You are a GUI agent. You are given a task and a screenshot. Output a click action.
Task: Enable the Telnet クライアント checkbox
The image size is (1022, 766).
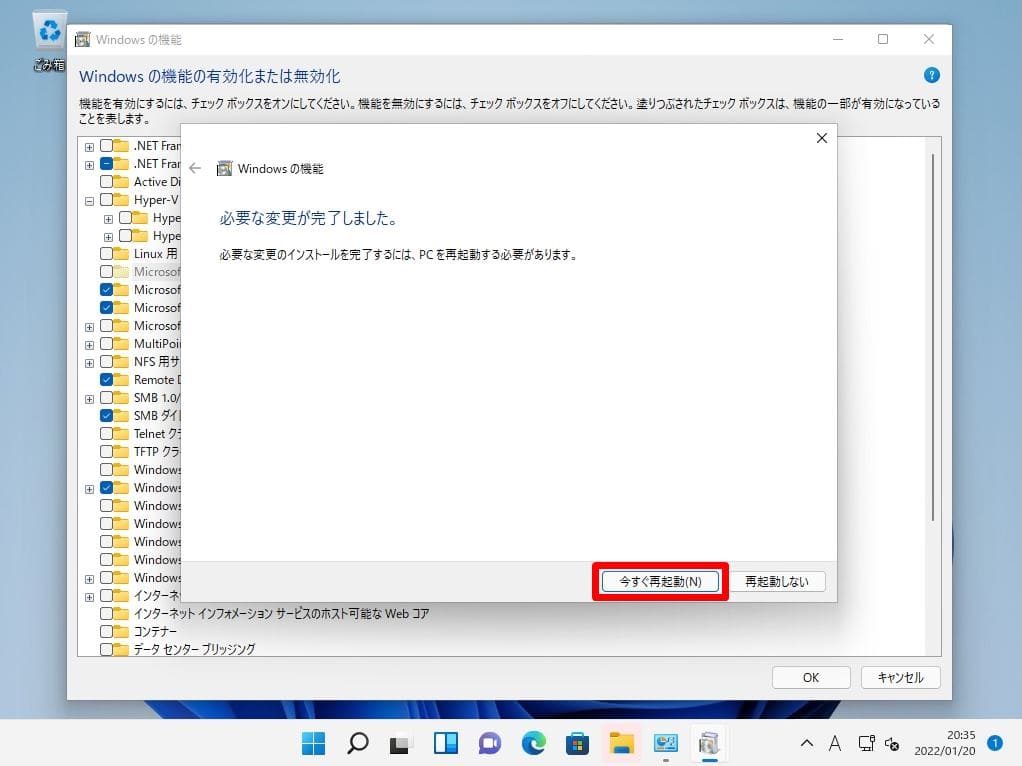106,434
